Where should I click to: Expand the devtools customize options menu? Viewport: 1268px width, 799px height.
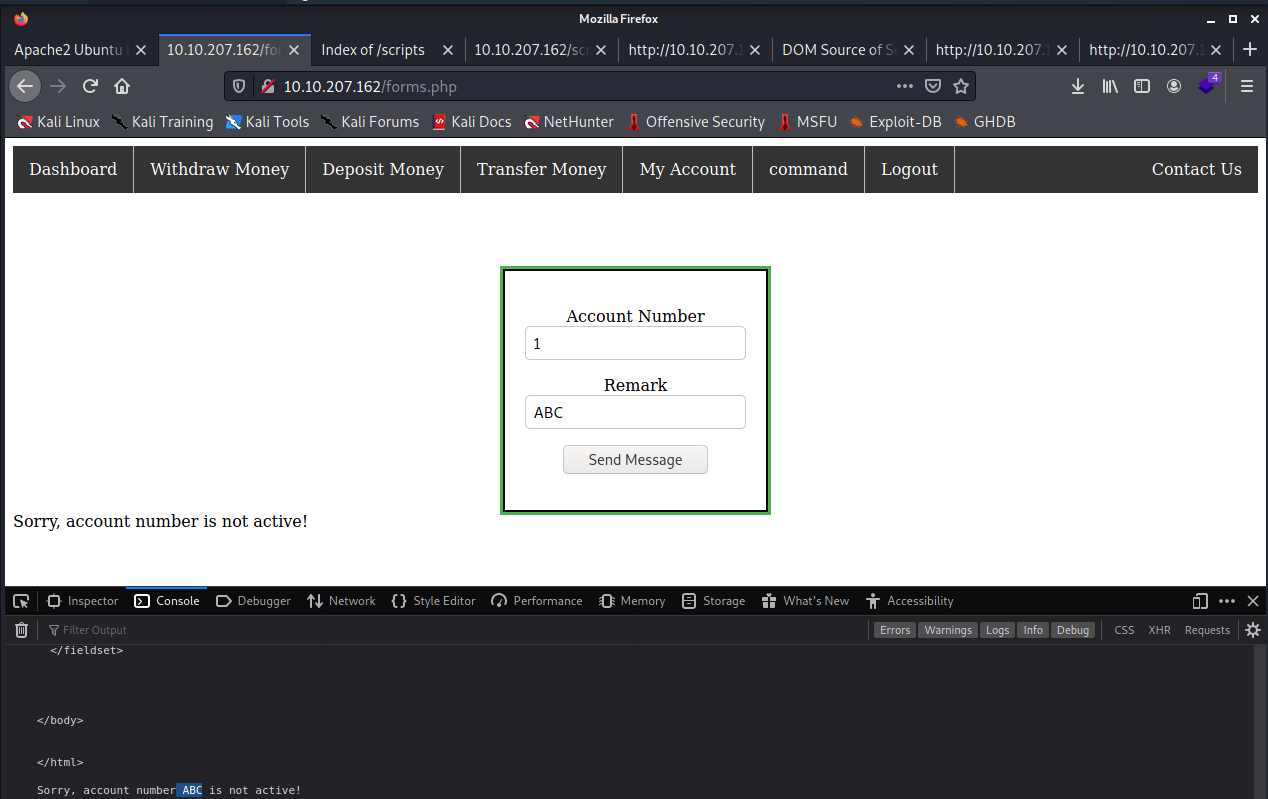pyautogui.click(x=1227, y=601)
